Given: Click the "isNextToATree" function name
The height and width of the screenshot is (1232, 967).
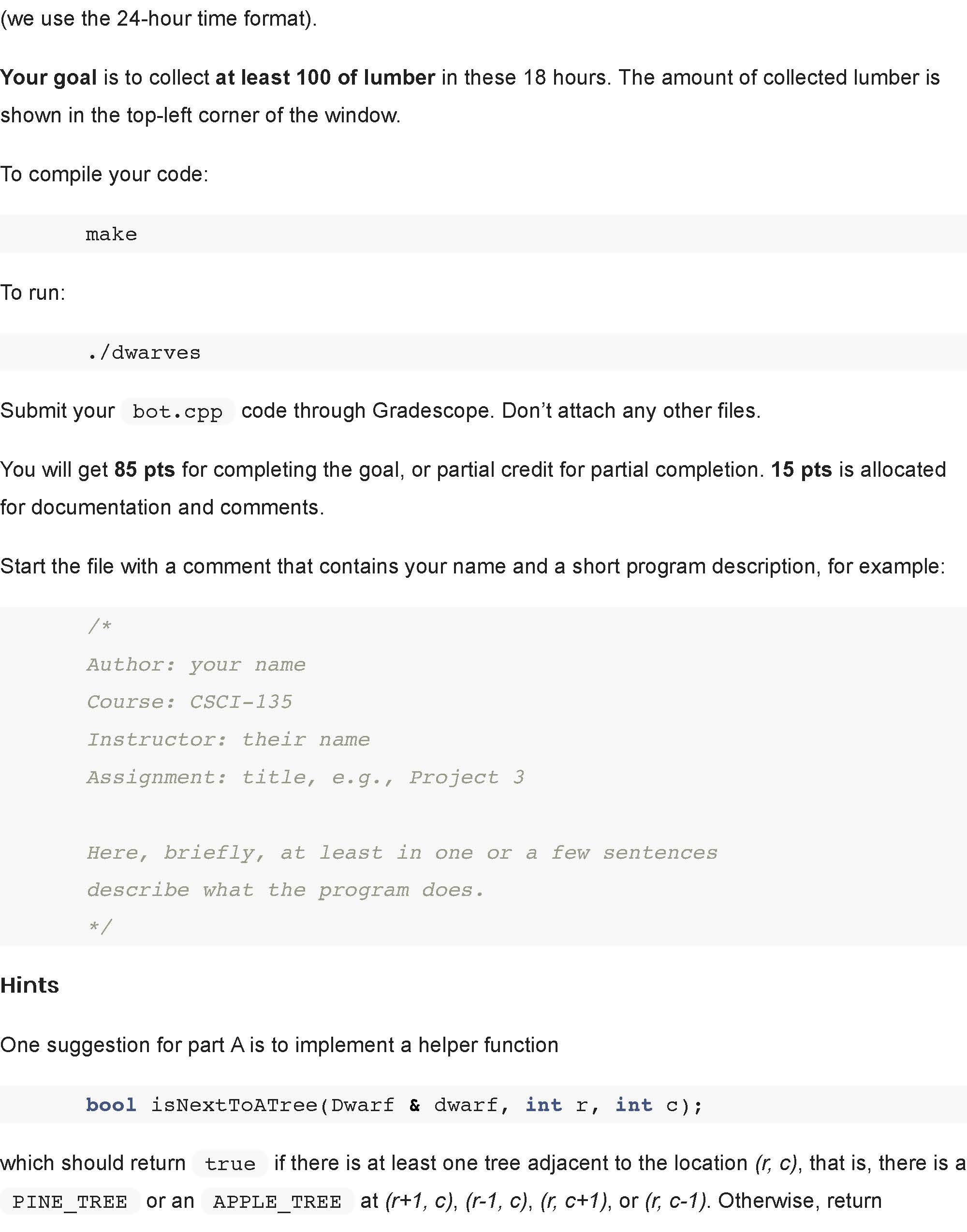Looking at the screenshot, I should click(234, 1105).
